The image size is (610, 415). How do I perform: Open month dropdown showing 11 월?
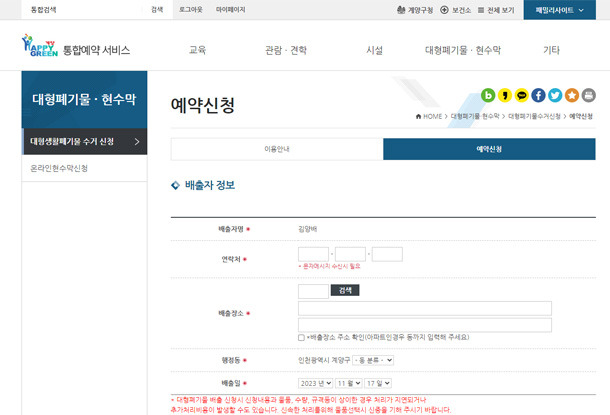pyautogui.click(x=349, y=383)
